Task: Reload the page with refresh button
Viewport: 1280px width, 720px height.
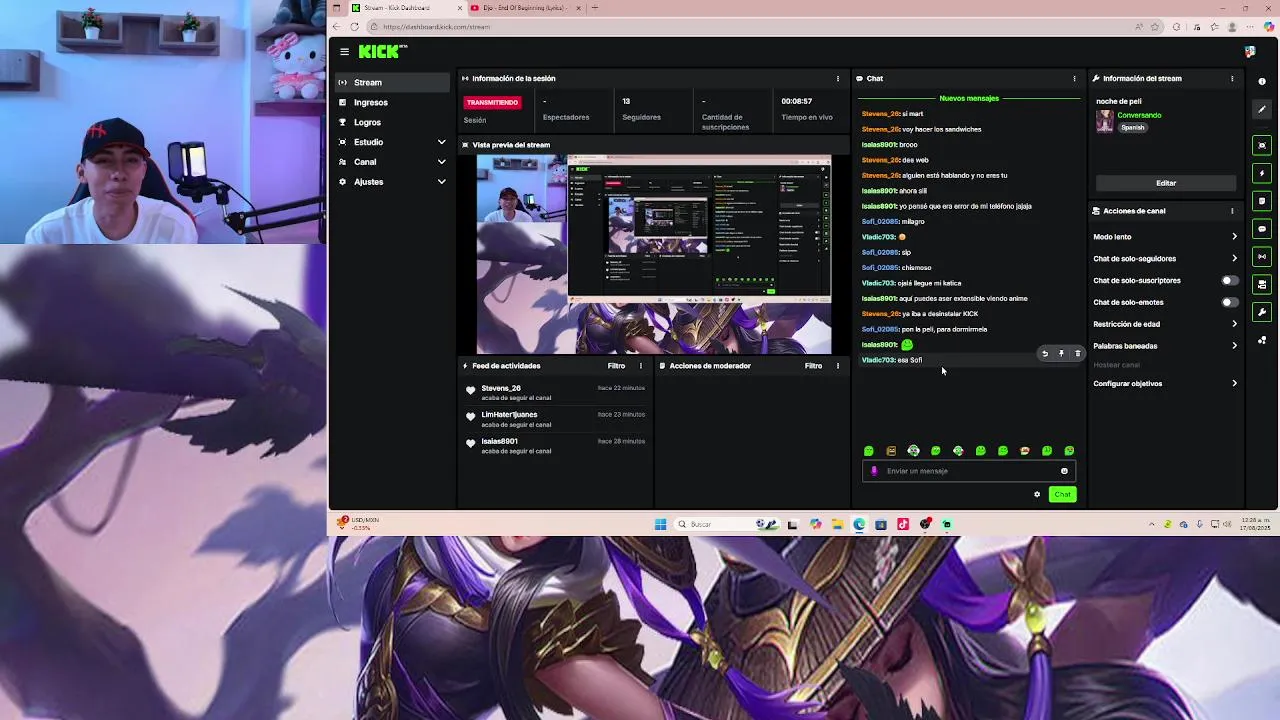Action: pos(354,27)
